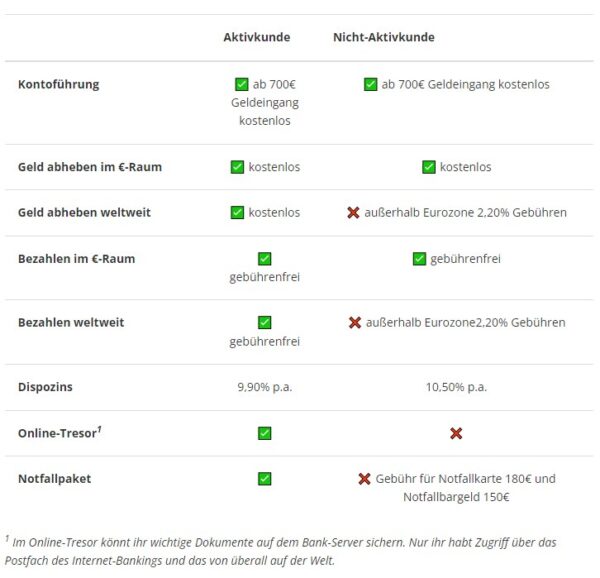This screenshot has width=600, height=578.
Task: Click Aktivkunde checkmark for Geld abheben im €-Raum
Action: click(237, 167)
